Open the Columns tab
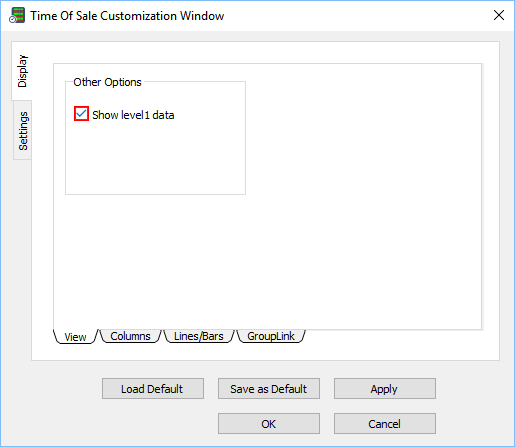The height and width of the screenshot is (447, 515). 130,336
